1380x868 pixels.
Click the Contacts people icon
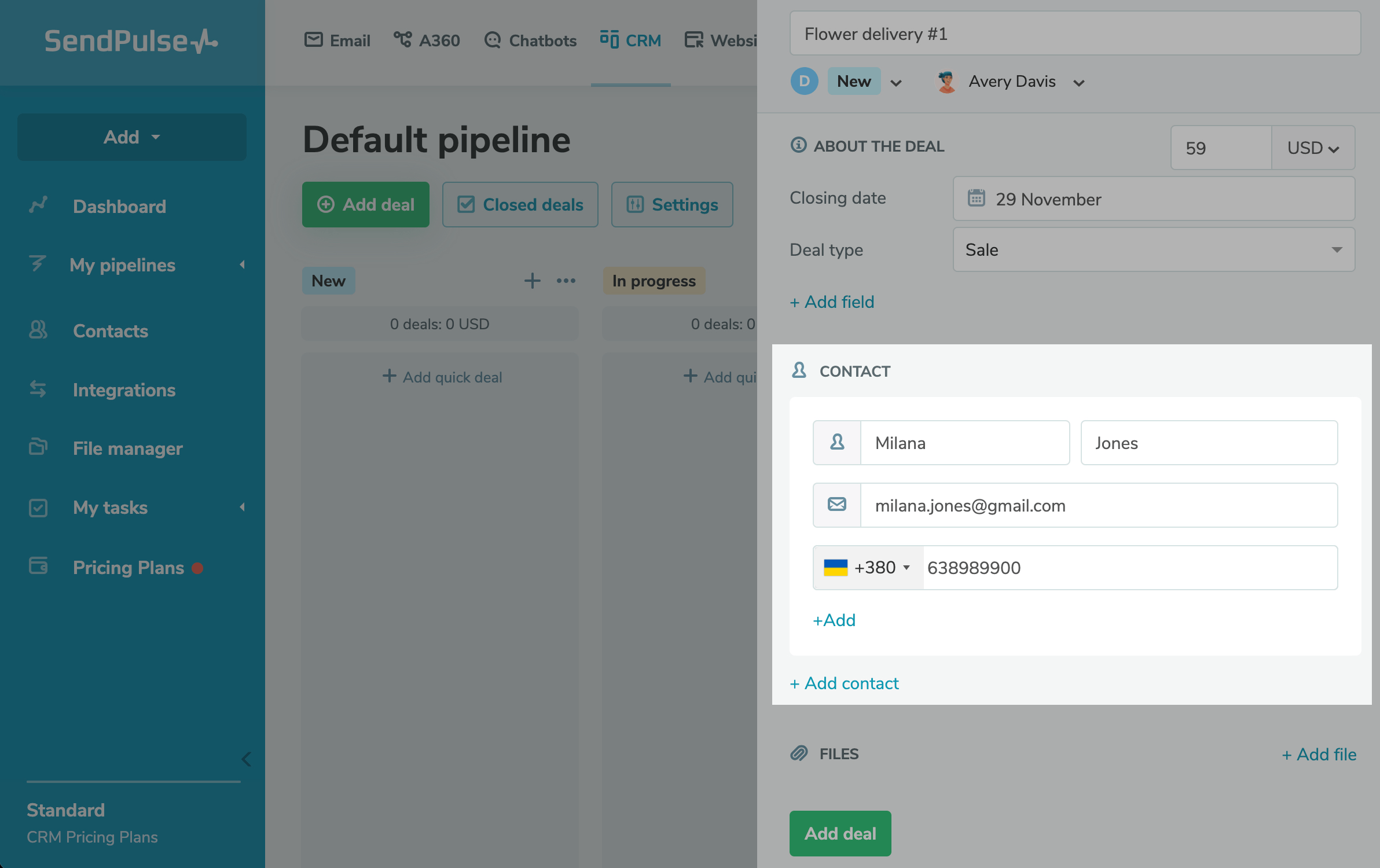pyautogui.click(x=38, y=330)
